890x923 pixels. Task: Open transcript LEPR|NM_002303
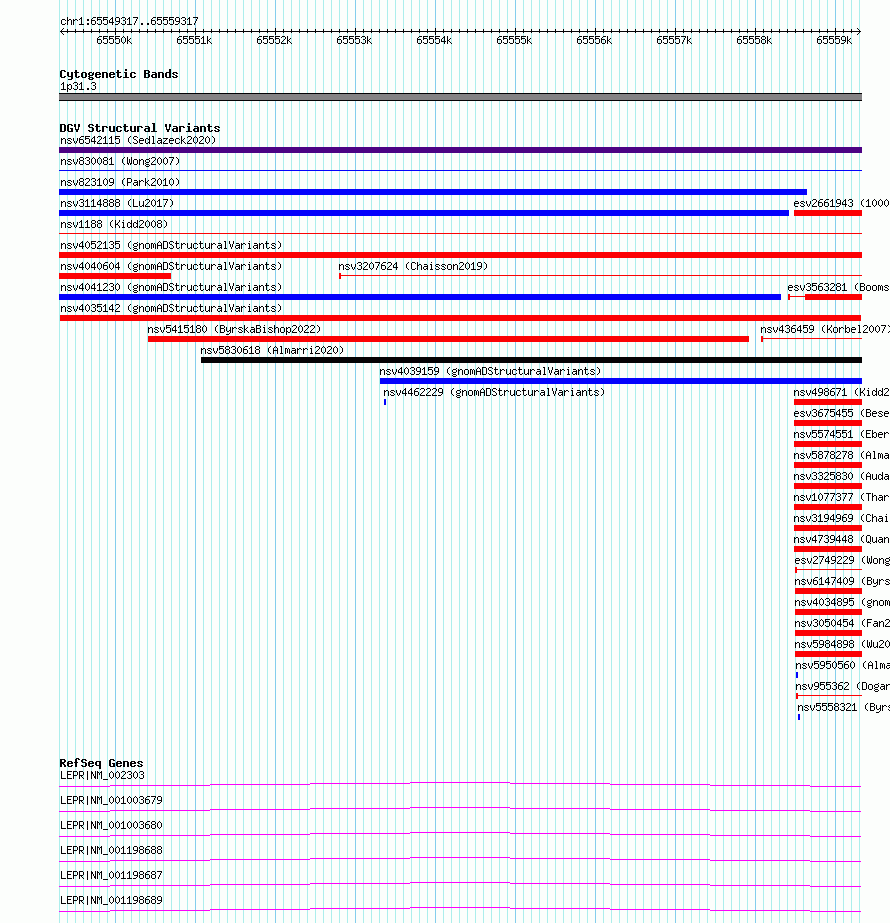pyautogui.click(x=102, y=776)
